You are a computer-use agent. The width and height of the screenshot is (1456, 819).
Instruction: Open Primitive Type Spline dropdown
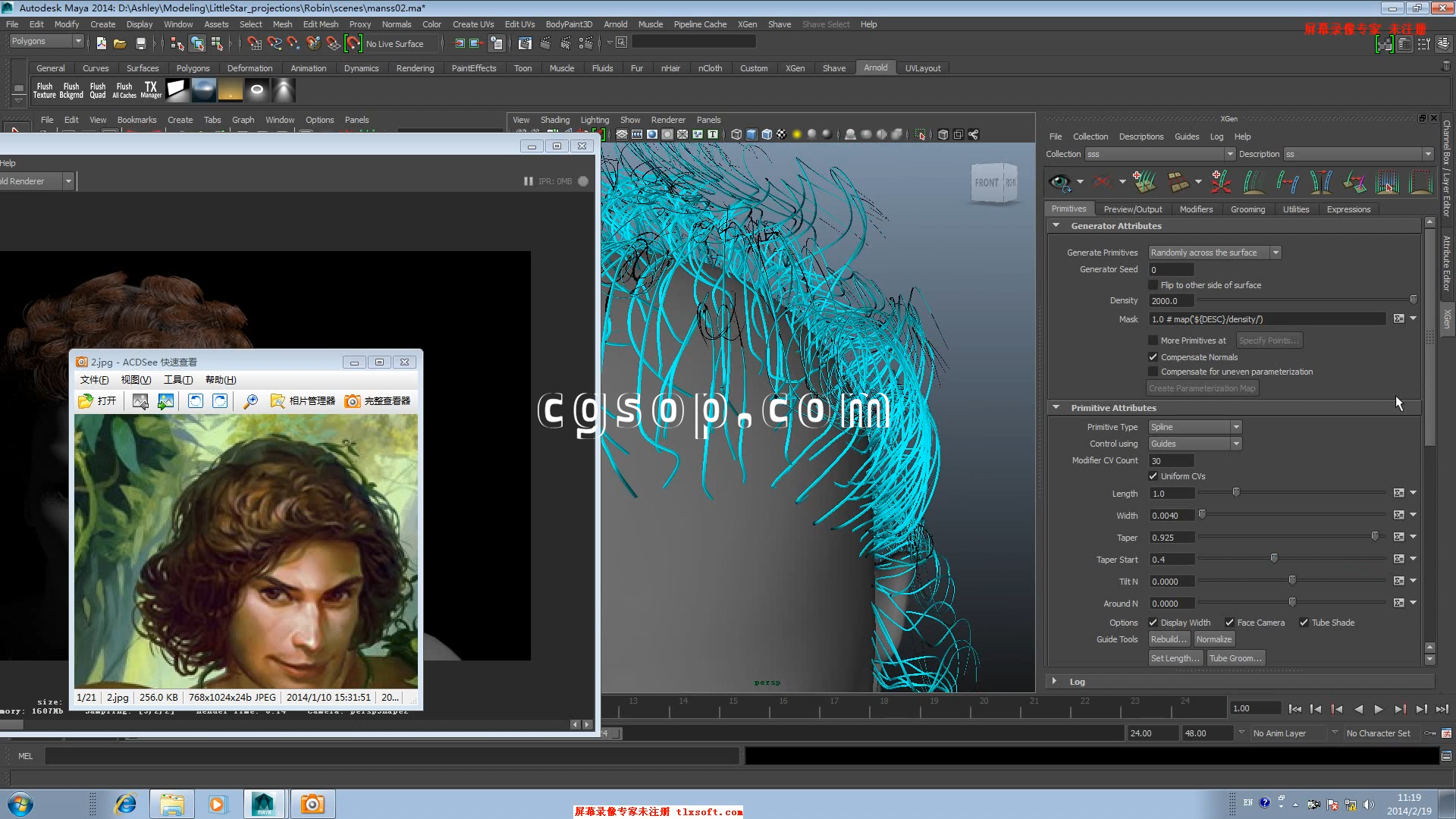pos(1194,427)
